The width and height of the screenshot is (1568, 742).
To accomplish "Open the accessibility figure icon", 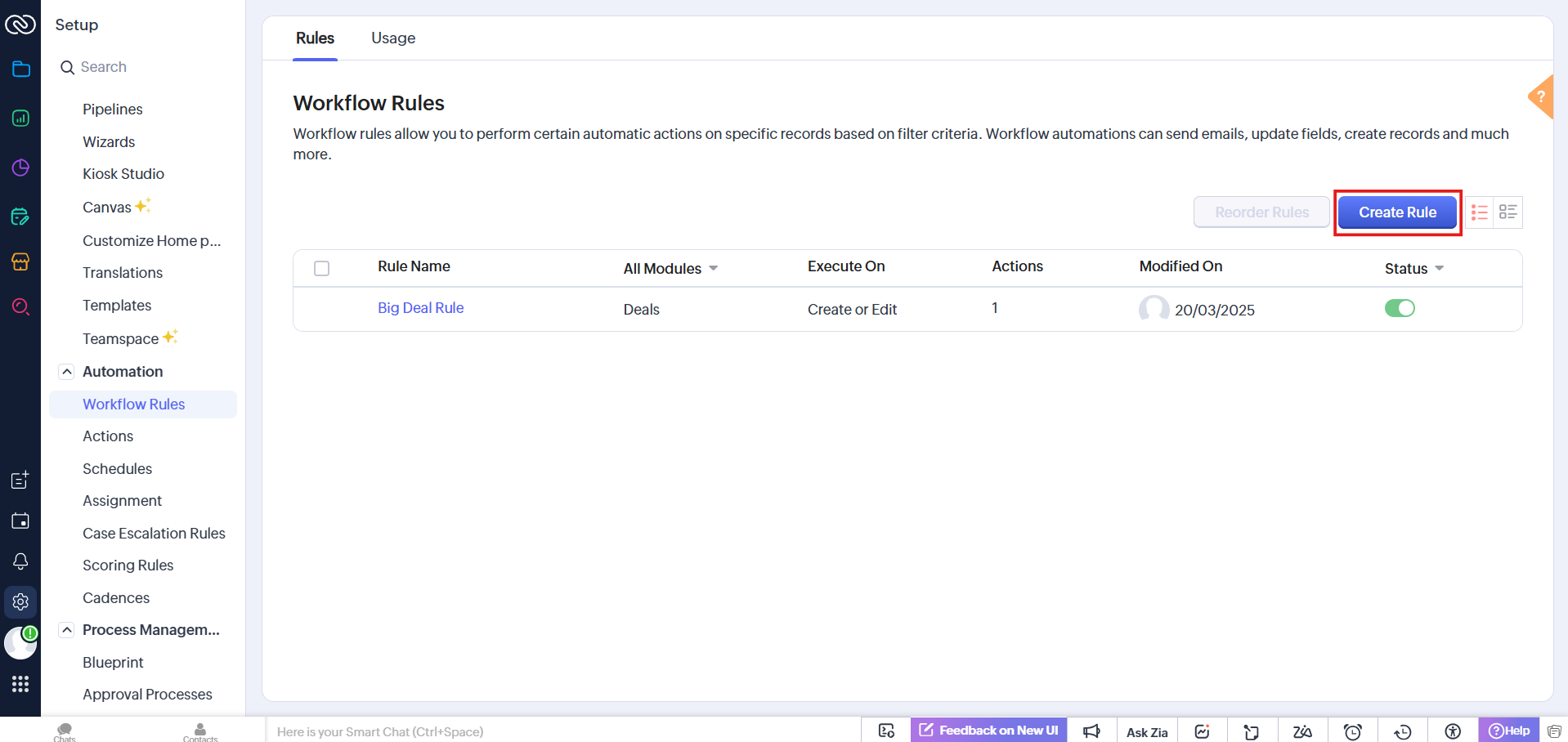I will (x=1453, y=731).
